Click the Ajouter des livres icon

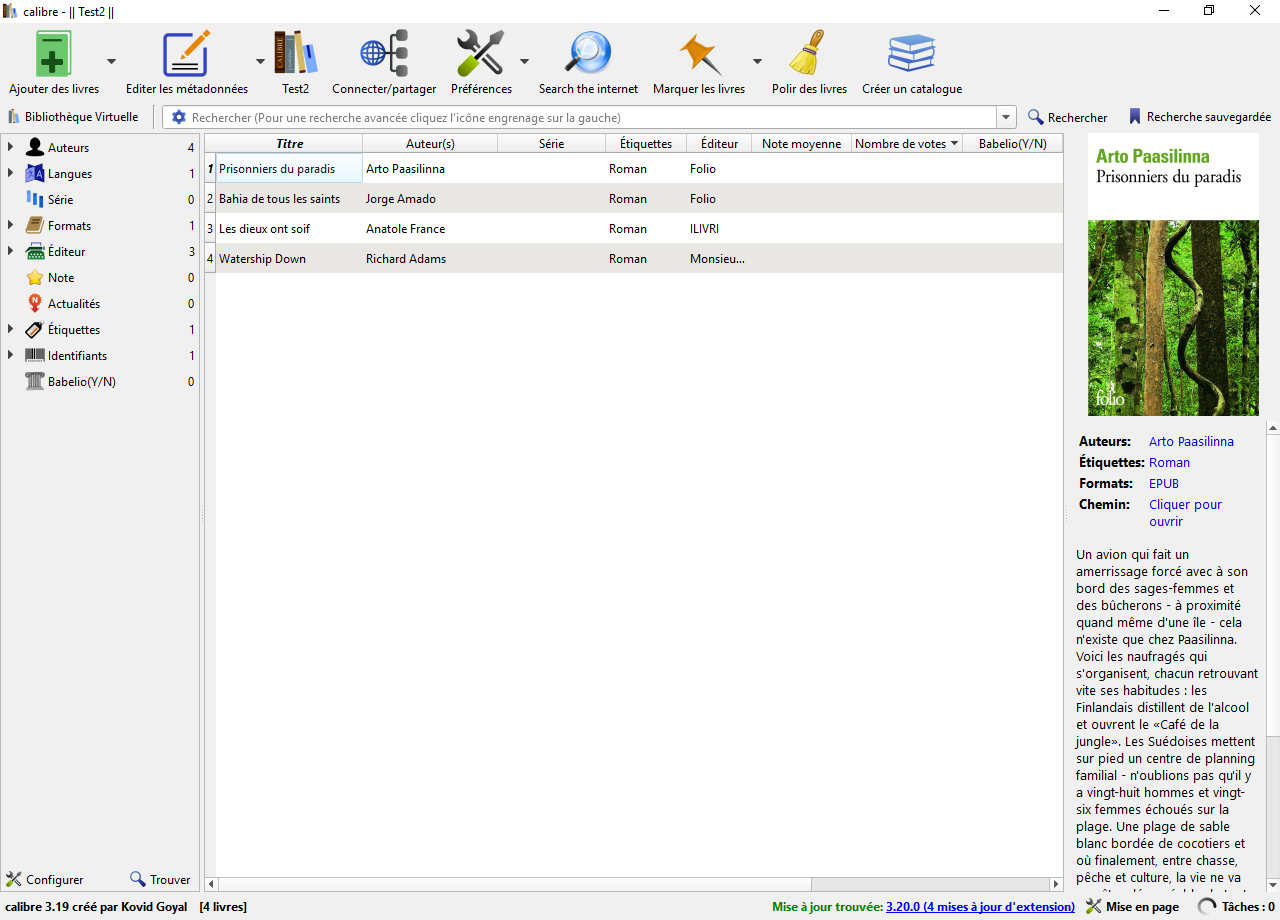54,53
